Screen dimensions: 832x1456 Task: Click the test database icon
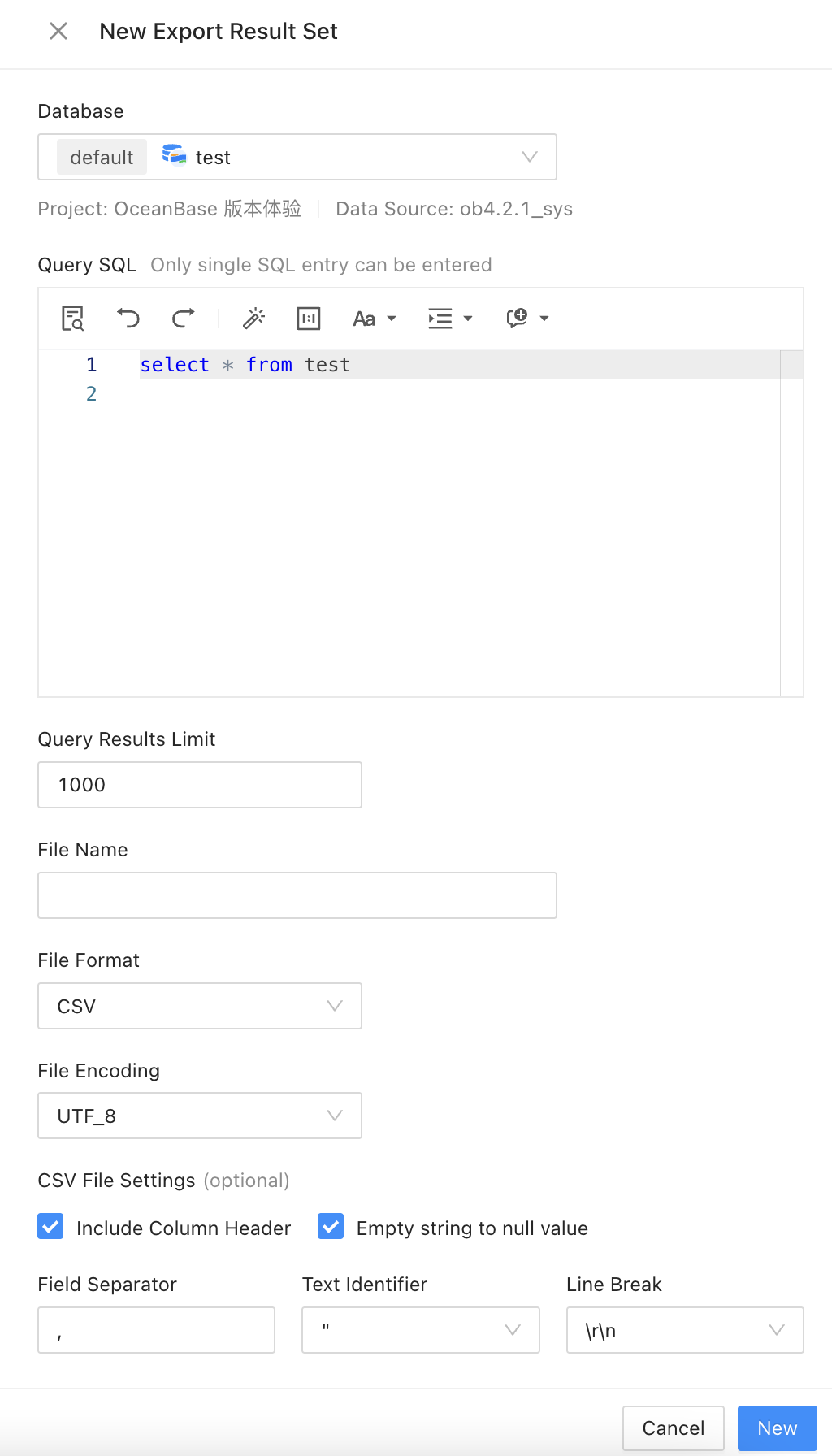(x=174, y=154)
